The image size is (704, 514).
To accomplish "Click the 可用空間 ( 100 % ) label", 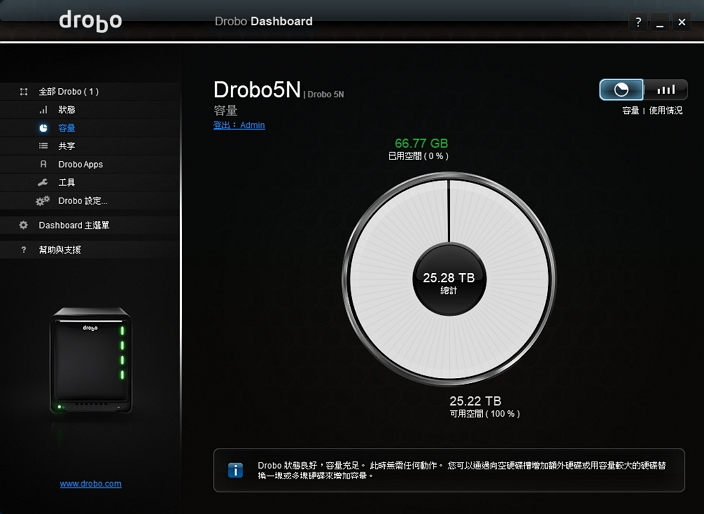I will (x=485, y=414).
